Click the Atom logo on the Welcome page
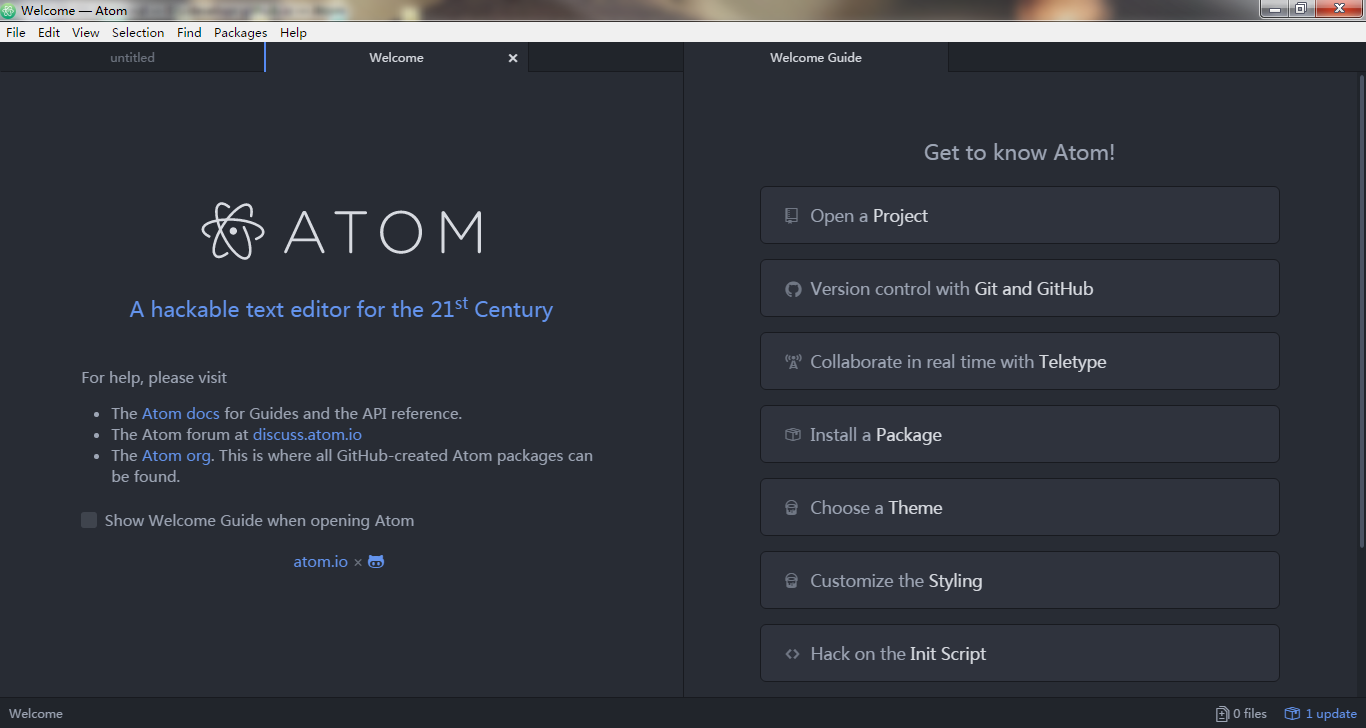This screenshot has height=728, width=1366. 341,231
